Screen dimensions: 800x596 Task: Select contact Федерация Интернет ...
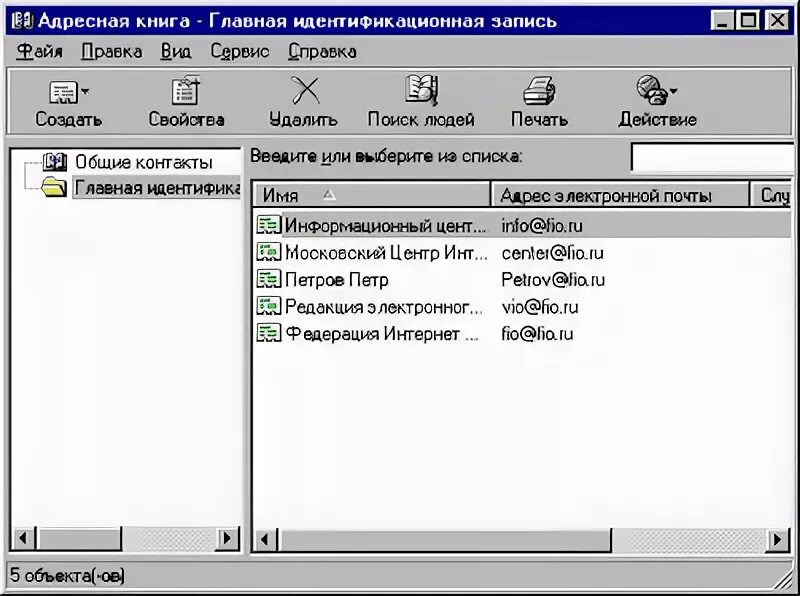click(x=382, y=334)
